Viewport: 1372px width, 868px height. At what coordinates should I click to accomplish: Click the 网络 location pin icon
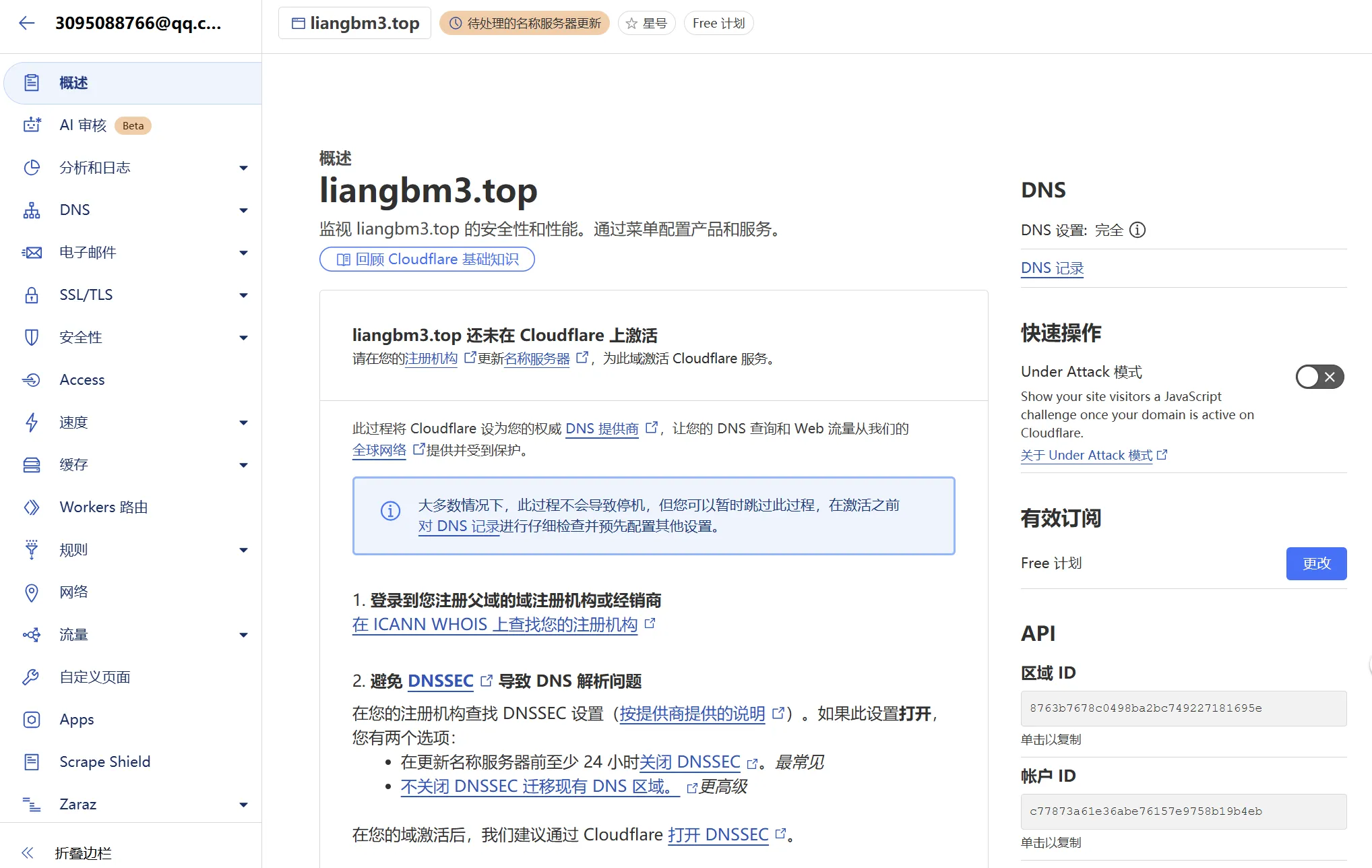point(32,592)
